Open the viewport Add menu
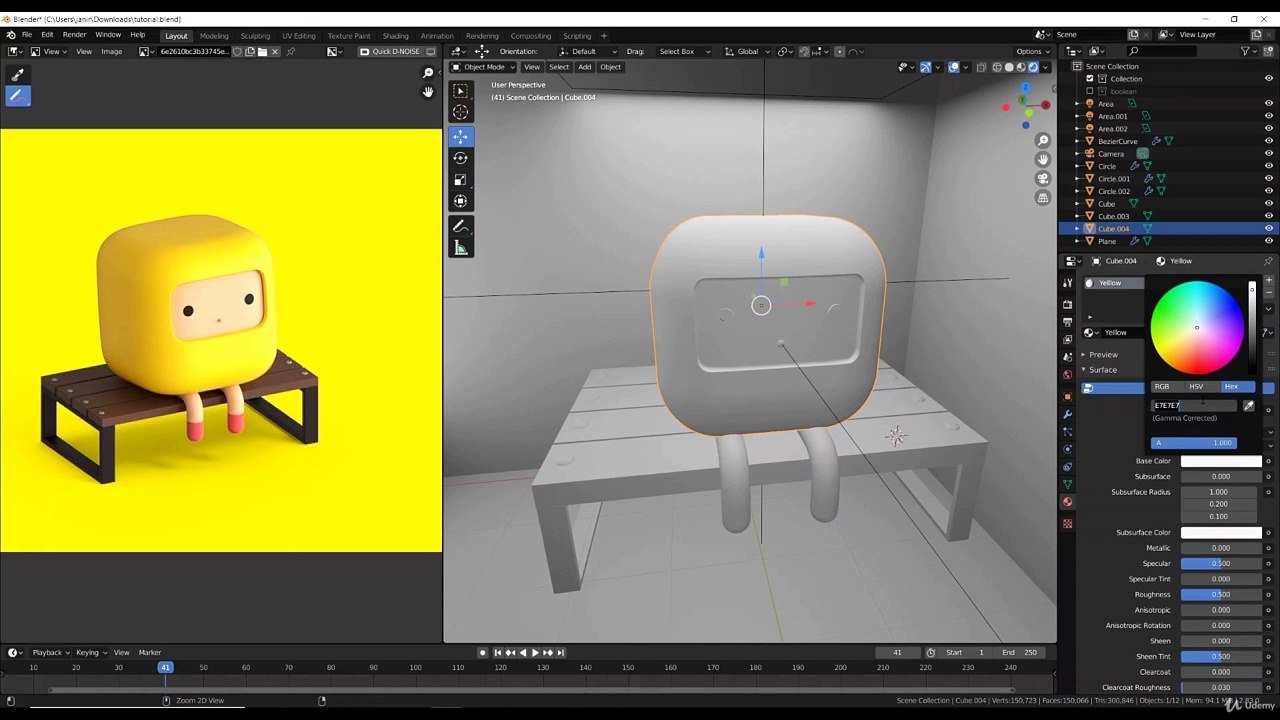The image size is (1280, 720). pyautogui.click(x=584, y=67)
